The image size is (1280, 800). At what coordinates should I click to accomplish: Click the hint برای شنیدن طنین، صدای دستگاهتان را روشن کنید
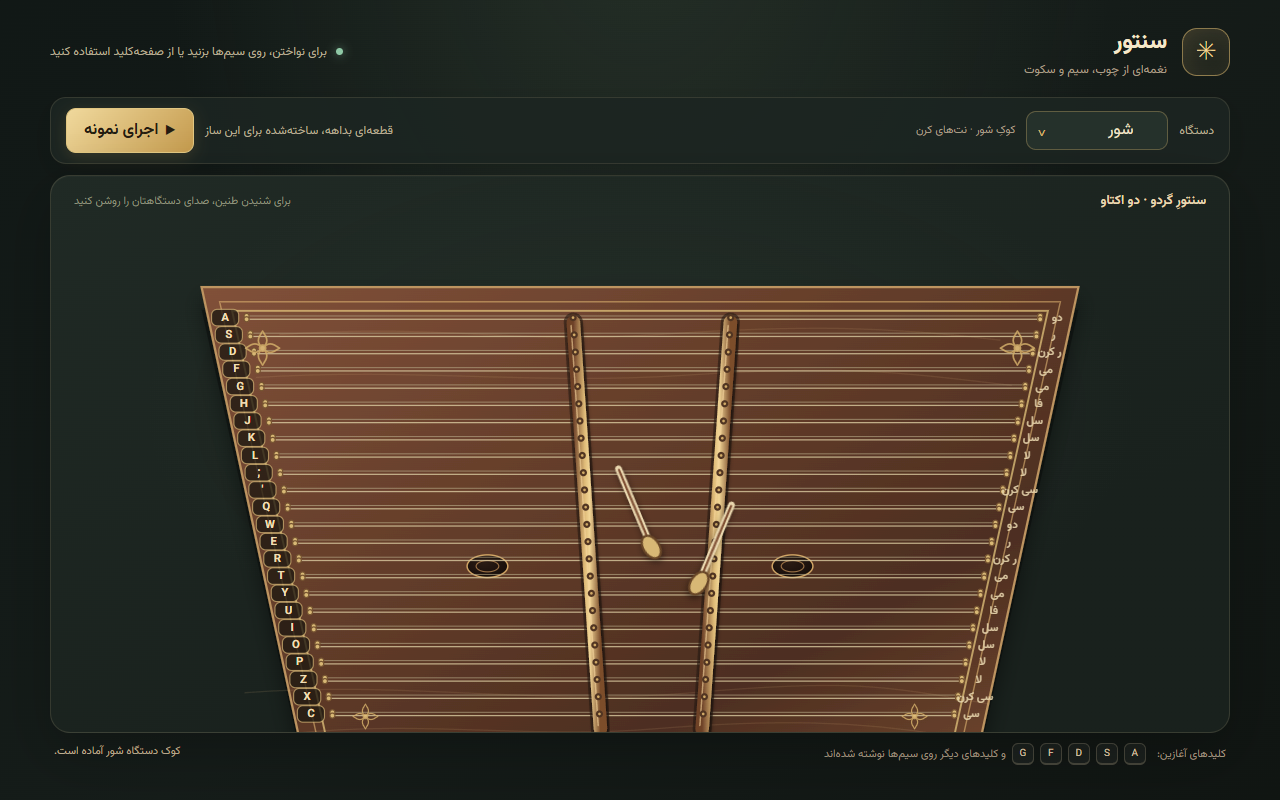coord(183,200)
